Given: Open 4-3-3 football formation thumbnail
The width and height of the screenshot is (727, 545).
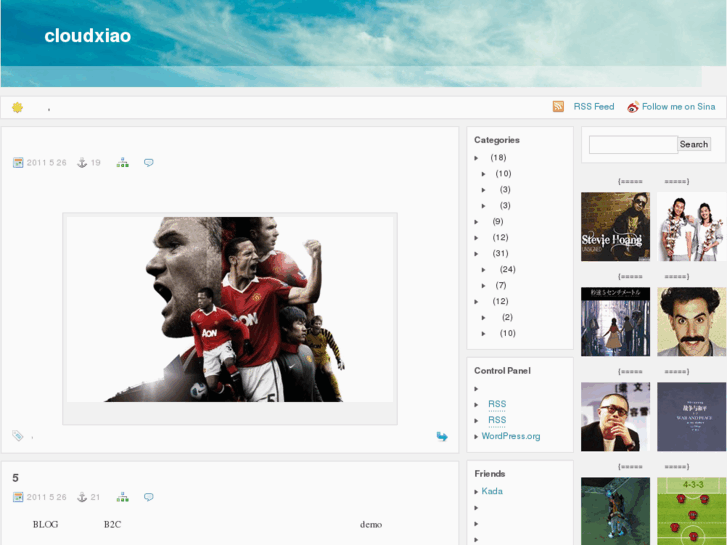Looking at the screenshot, I should point(692,511).
